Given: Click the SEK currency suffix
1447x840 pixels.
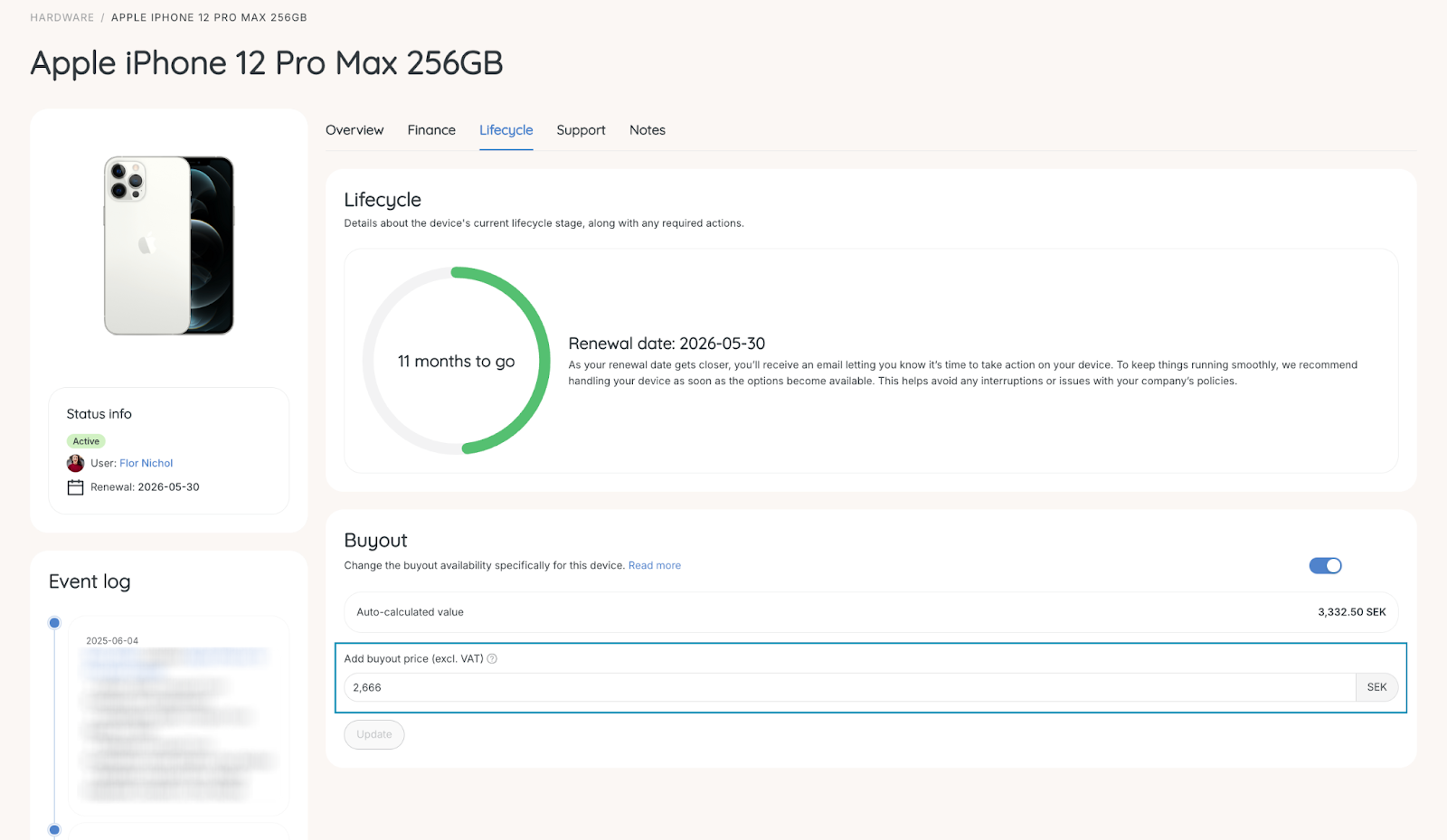Looking at the screenshot, I should tap(1376, 688).
